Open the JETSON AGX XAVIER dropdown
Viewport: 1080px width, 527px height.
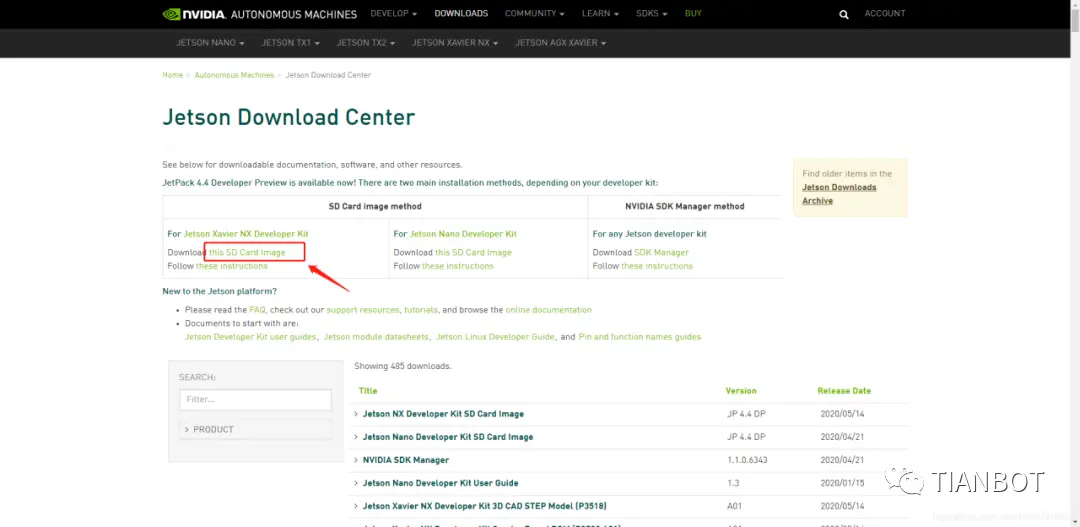point(561,43)
